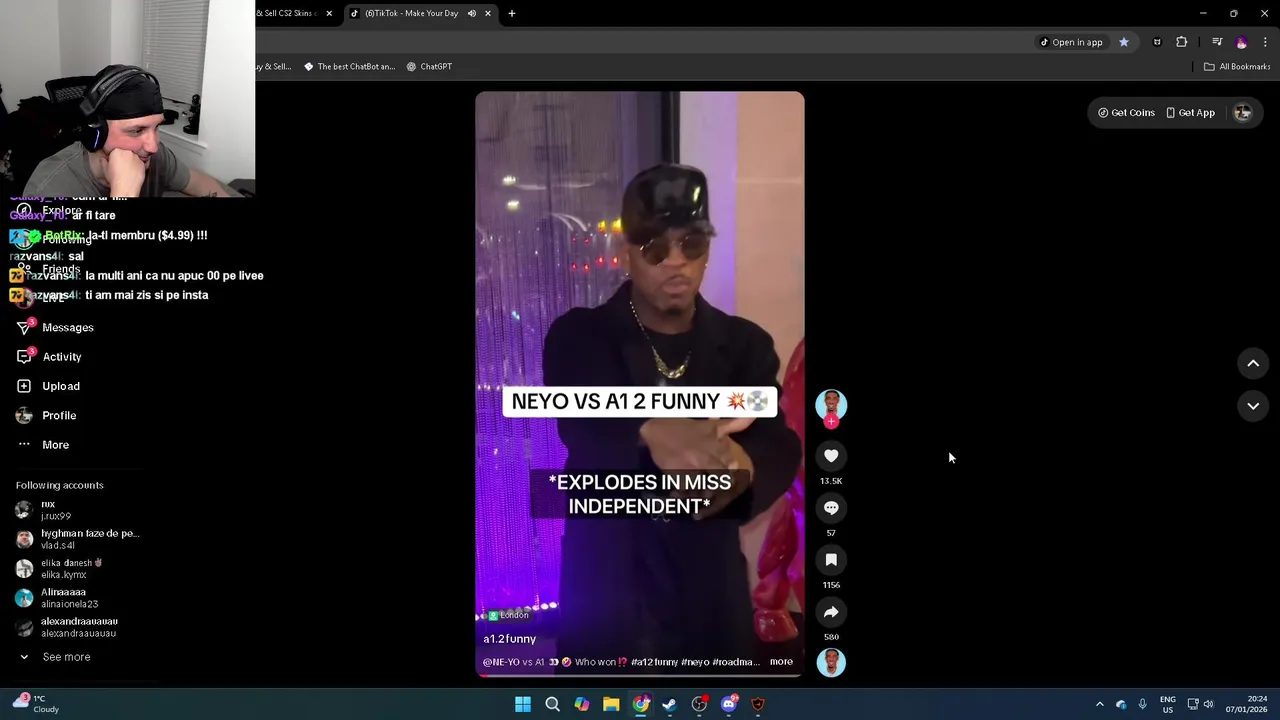Open Steam from the taskbar
This screenshot has height=720, width=1280.
click(670, 705)
